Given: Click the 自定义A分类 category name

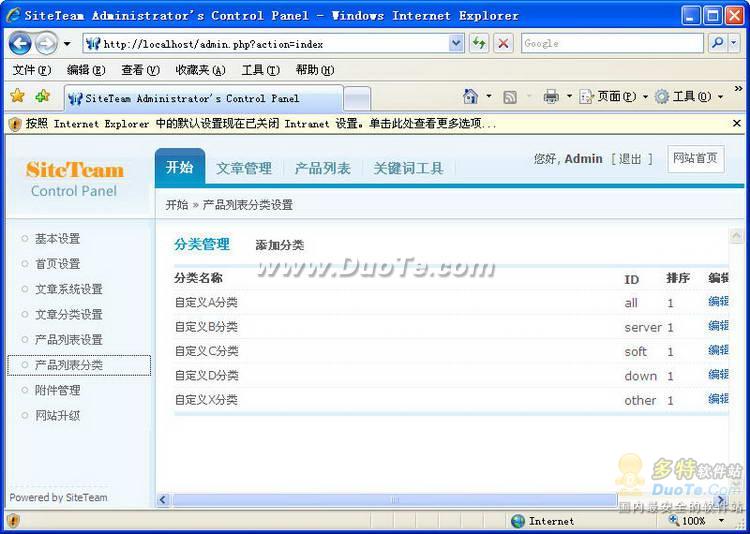Looking at the screenshot, I should point(206,303).
